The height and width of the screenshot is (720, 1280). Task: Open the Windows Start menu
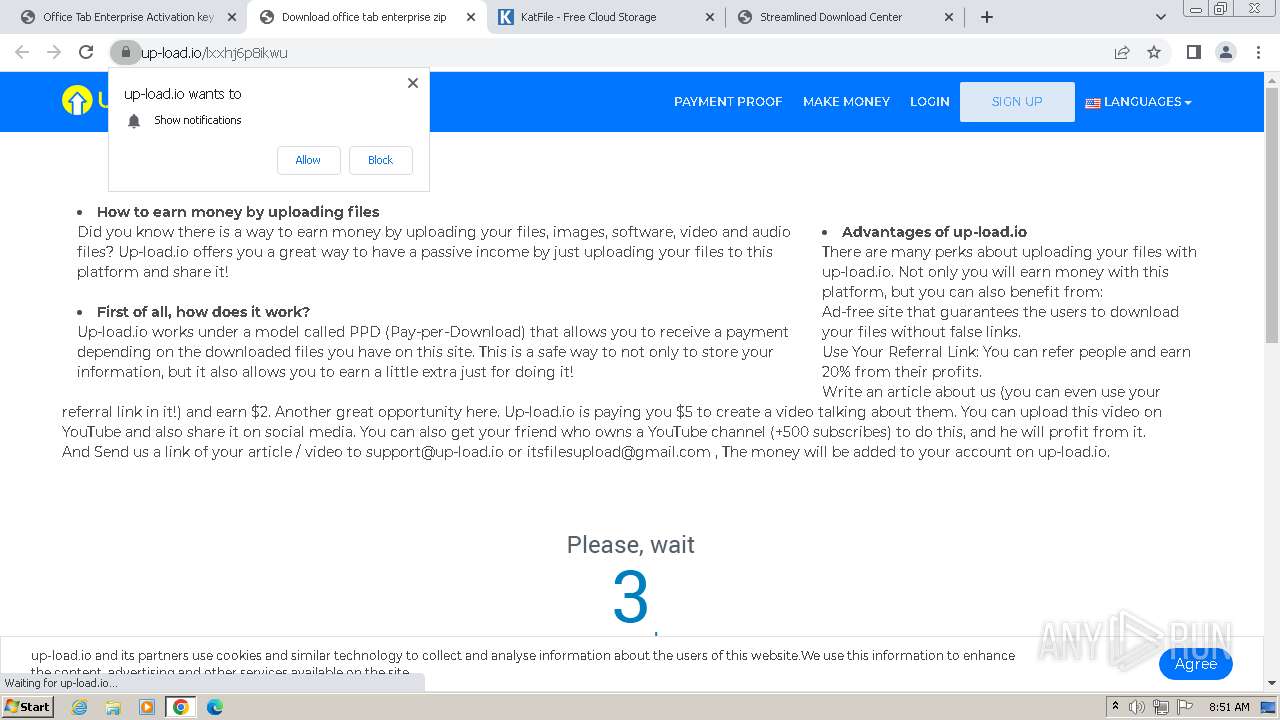pos(28,707)
